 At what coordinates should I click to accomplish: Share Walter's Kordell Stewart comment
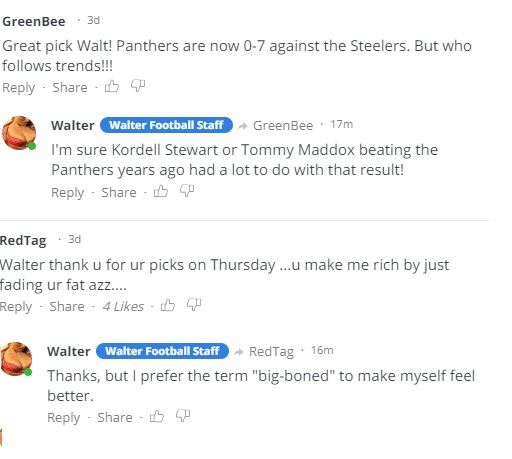point(119,192)
